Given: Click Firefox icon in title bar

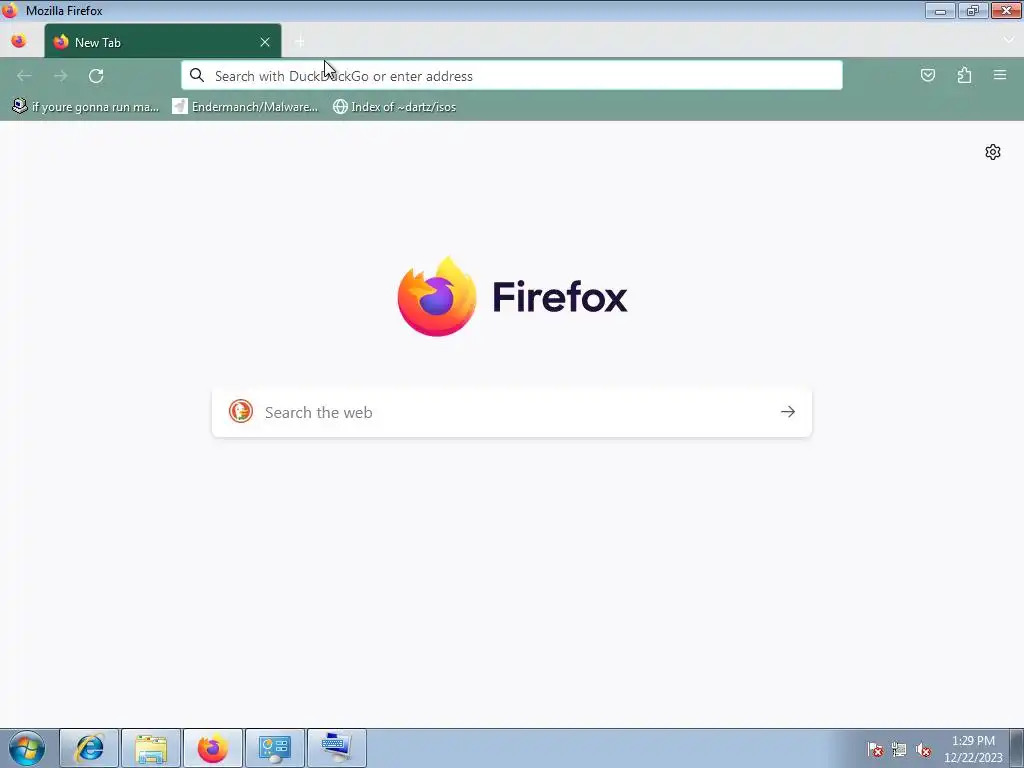Looking at the screenshot, I should (x=10, y=10).
